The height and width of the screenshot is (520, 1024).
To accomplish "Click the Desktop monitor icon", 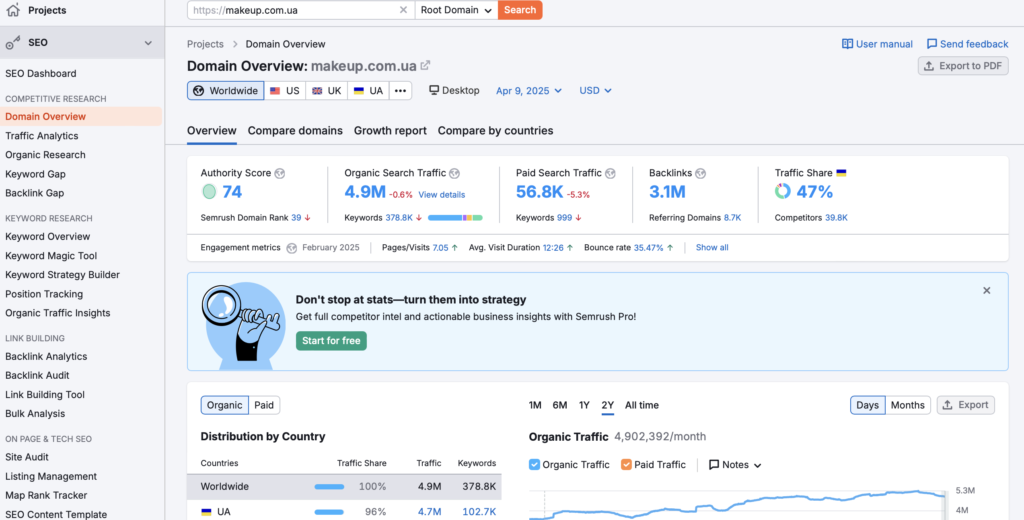I will point(434,90).
